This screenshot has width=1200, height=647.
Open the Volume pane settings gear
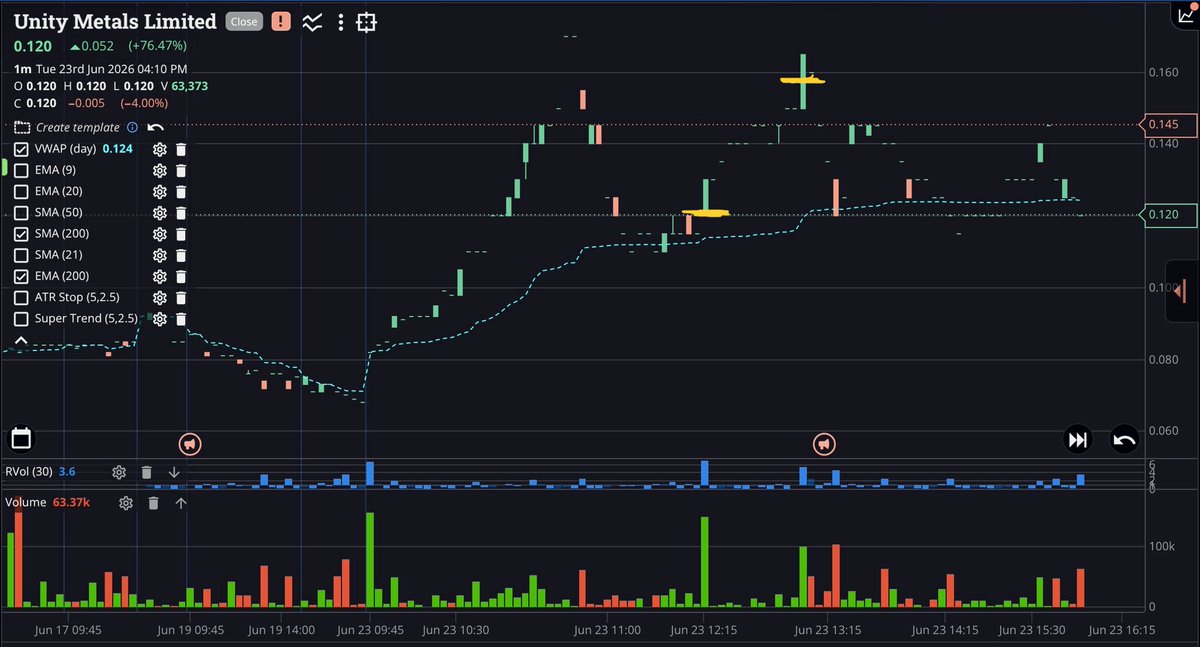126,503
